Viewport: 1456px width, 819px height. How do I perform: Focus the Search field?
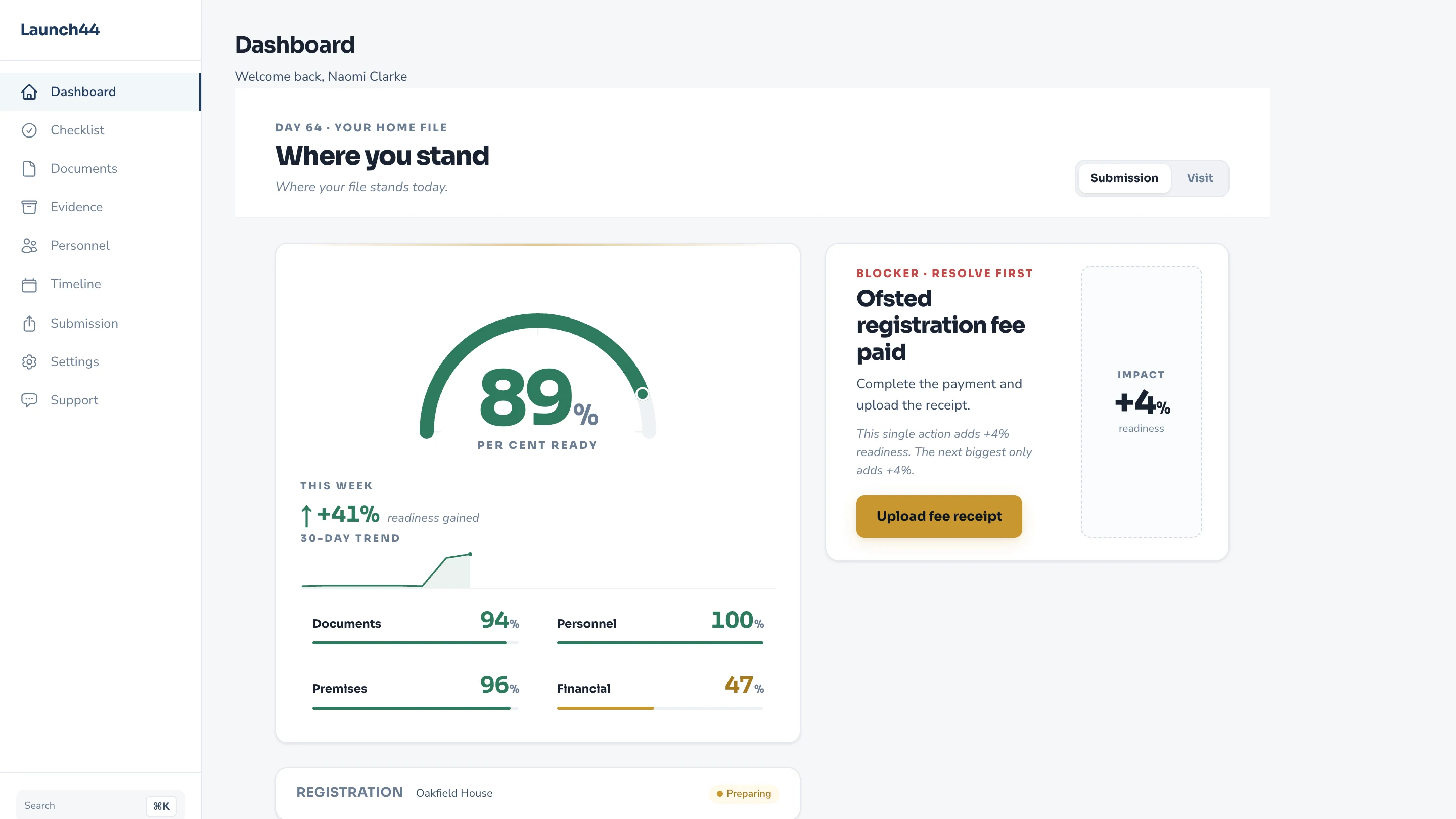[100, 805]
